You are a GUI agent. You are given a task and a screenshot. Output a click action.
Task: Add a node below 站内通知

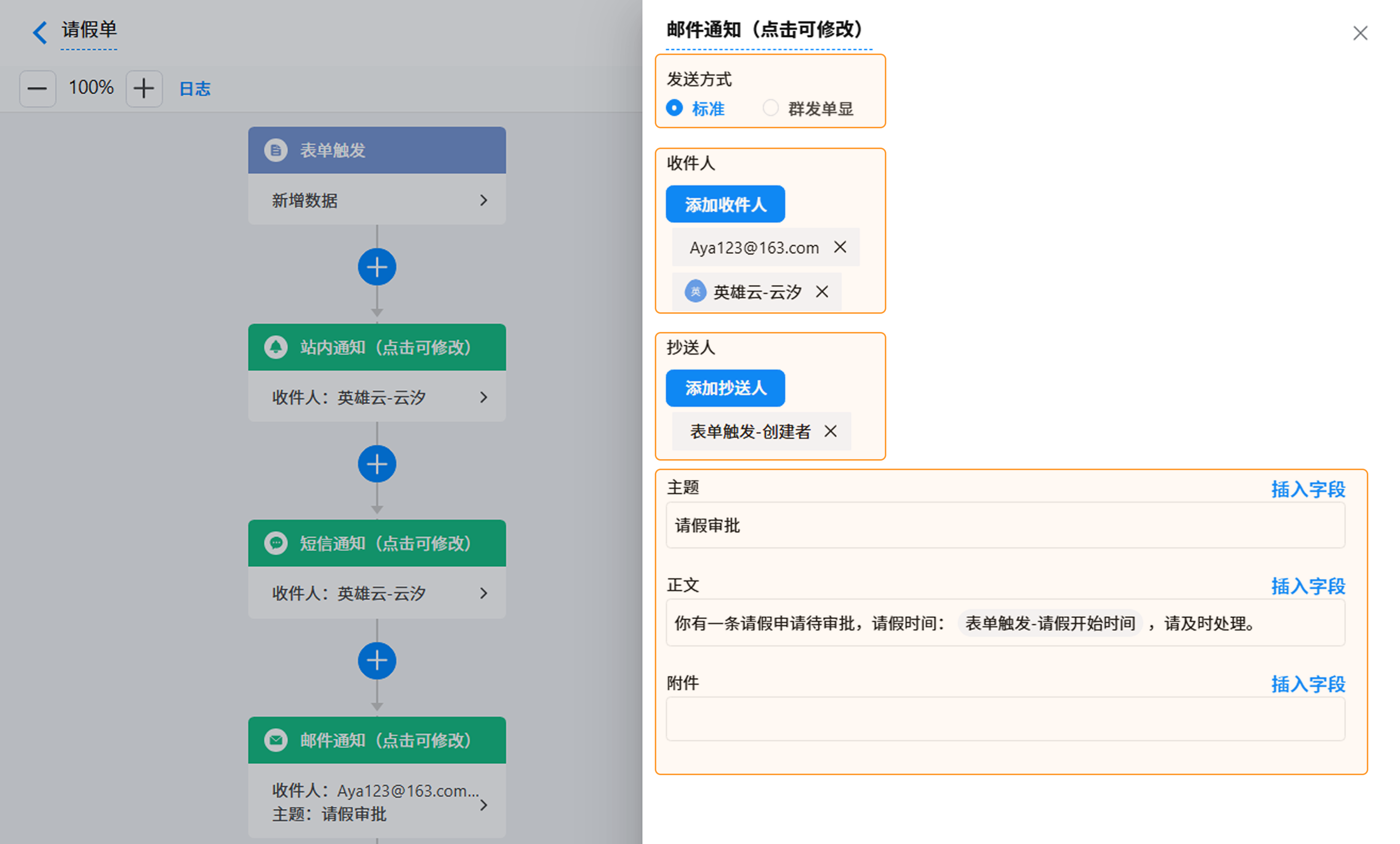[x=377, y=464]
